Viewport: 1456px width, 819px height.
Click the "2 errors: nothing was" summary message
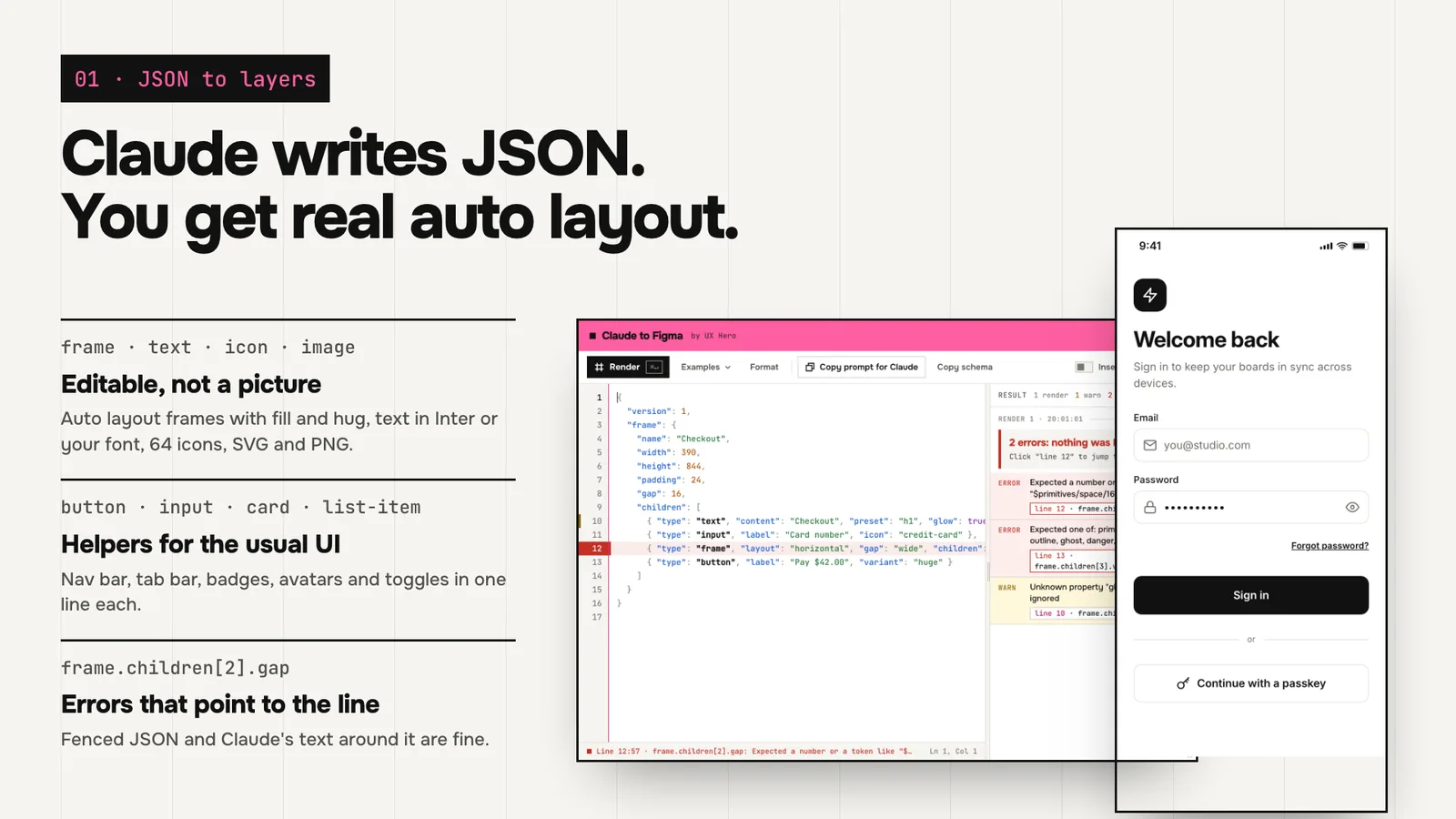[x=1061, y=442]
